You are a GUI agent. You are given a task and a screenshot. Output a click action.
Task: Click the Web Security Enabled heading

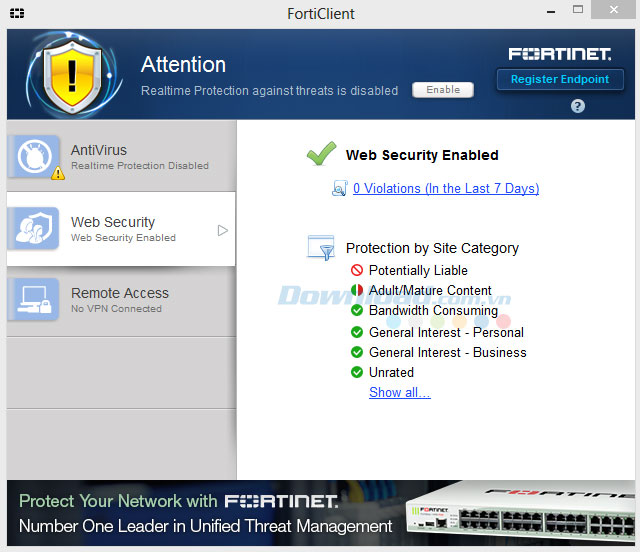[x=422, y=155]
